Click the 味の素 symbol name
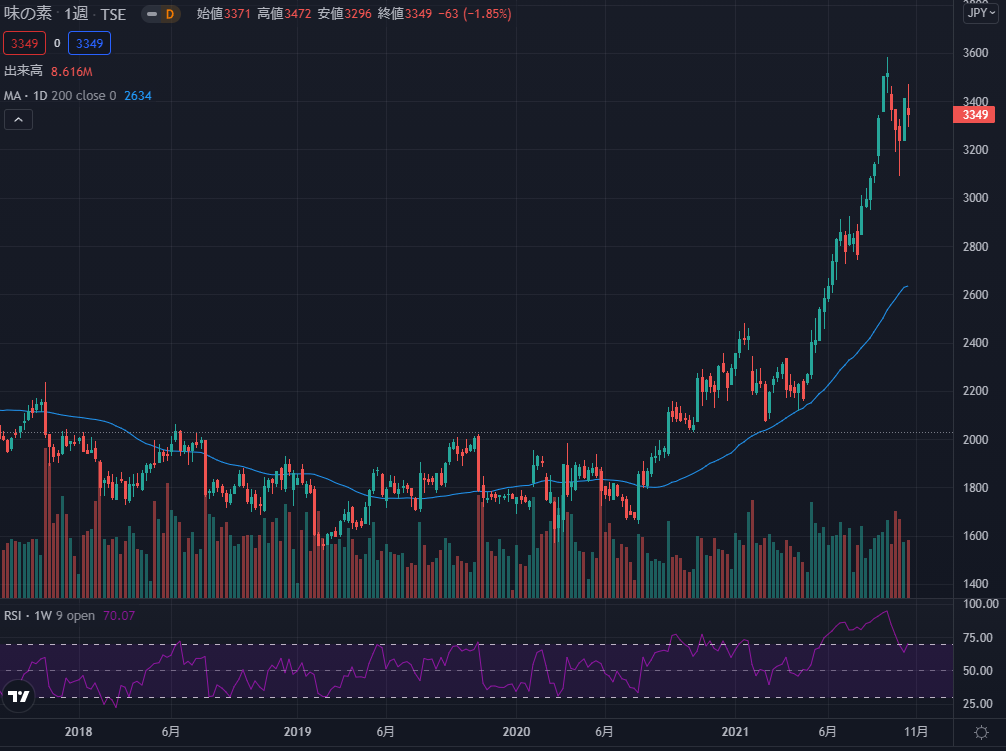Screen dimensions: 1006x751 tap(27, 13)
